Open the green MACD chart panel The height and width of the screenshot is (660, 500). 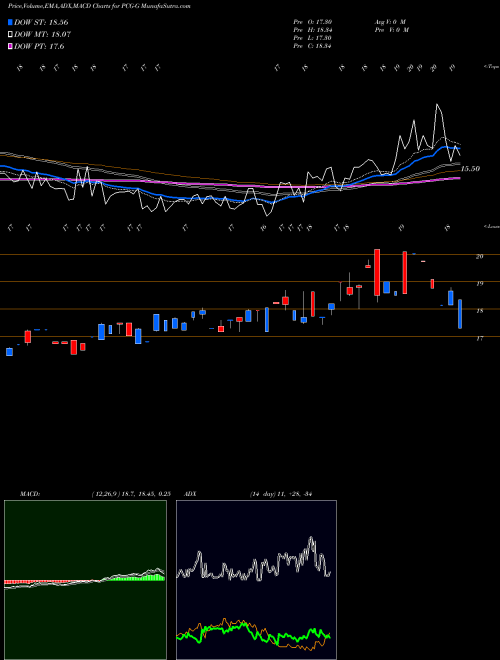point(85,580)
